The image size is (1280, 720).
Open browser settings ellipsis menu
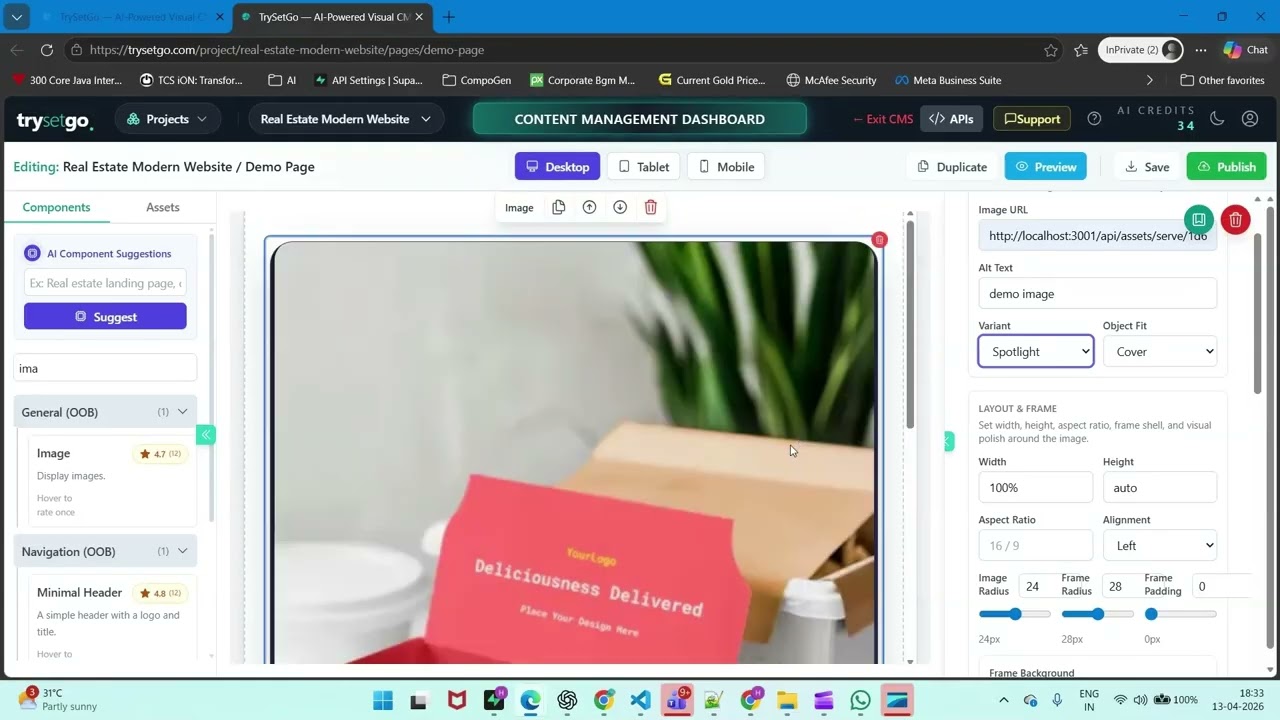[x=1201, y=50]
